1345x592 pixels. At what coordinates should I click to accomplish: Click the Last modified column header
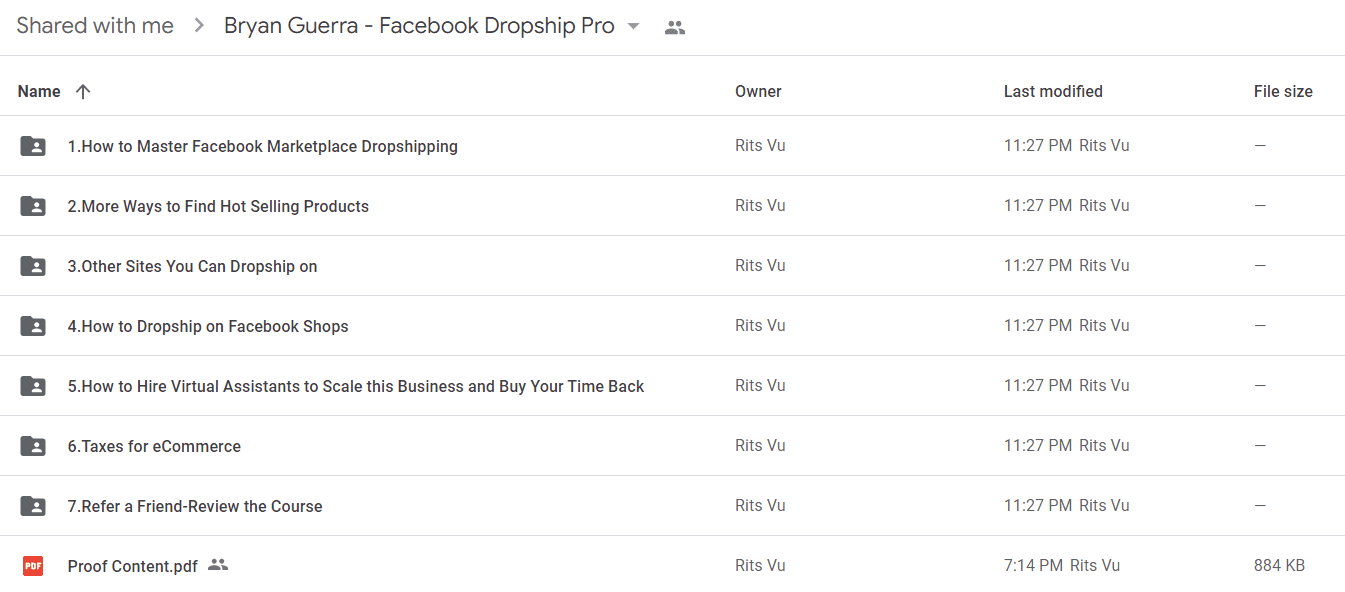(1053, 91)
